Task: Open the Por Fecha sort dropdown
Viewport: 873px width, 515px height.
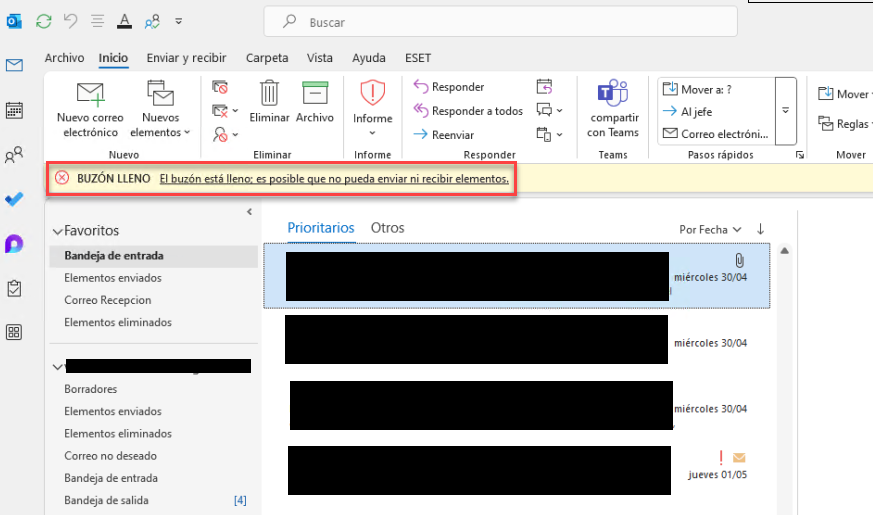Action: tap(709, 229)
